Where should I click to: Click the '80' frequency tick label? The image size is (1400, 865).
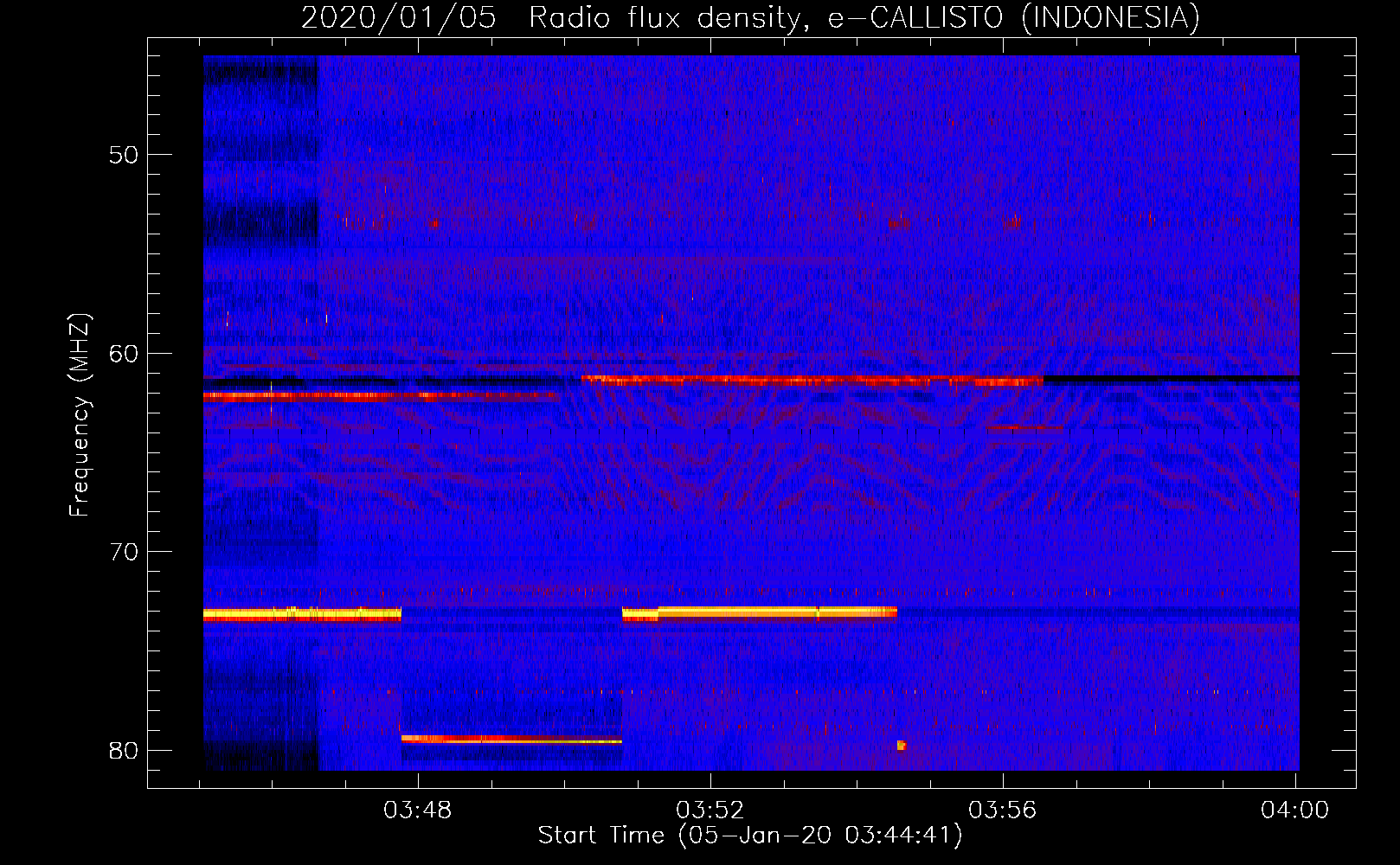pos(124,750)
